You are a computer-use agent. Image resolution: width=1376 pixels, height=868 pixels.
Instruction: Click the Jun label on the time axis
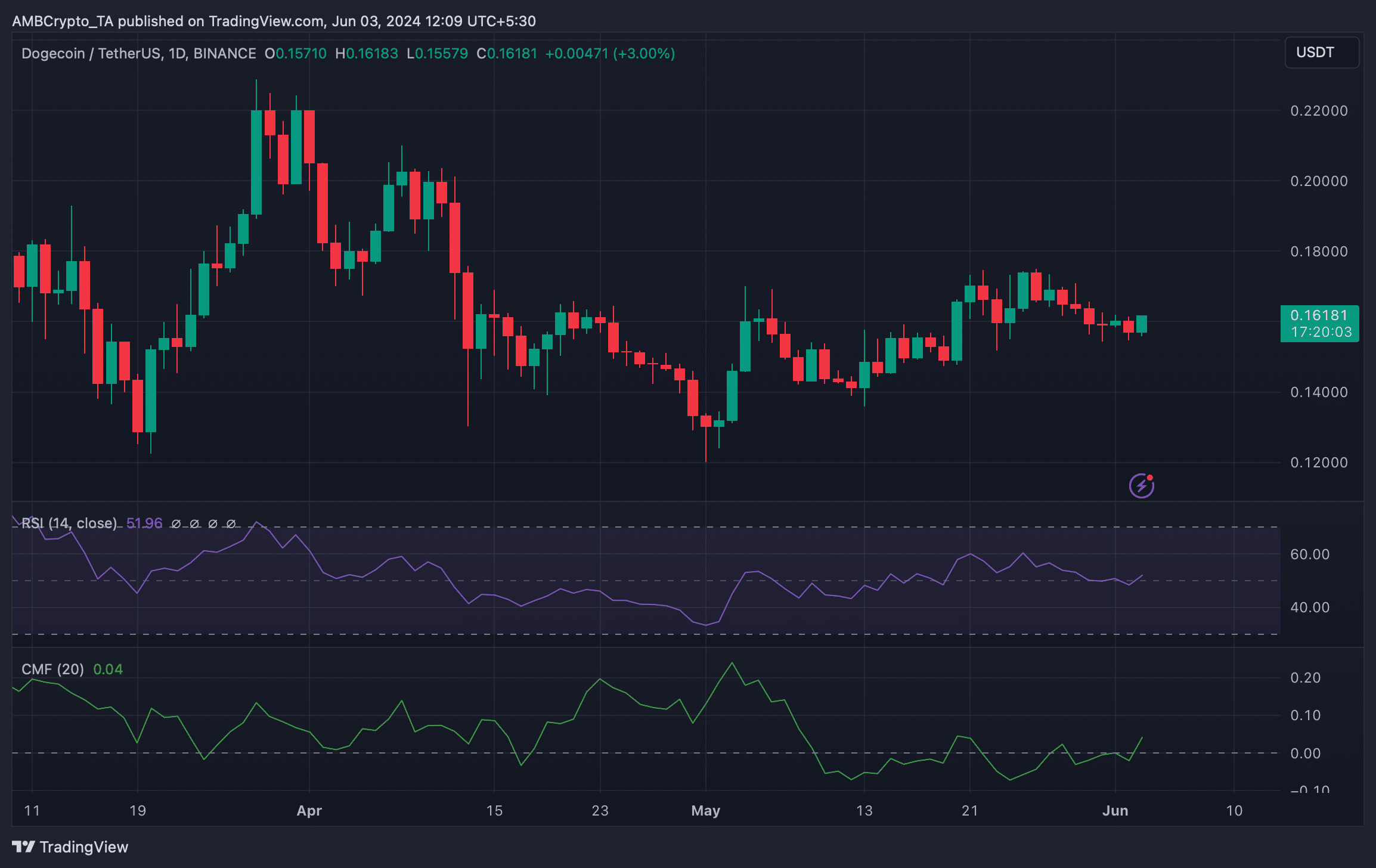click(1115, 810)
